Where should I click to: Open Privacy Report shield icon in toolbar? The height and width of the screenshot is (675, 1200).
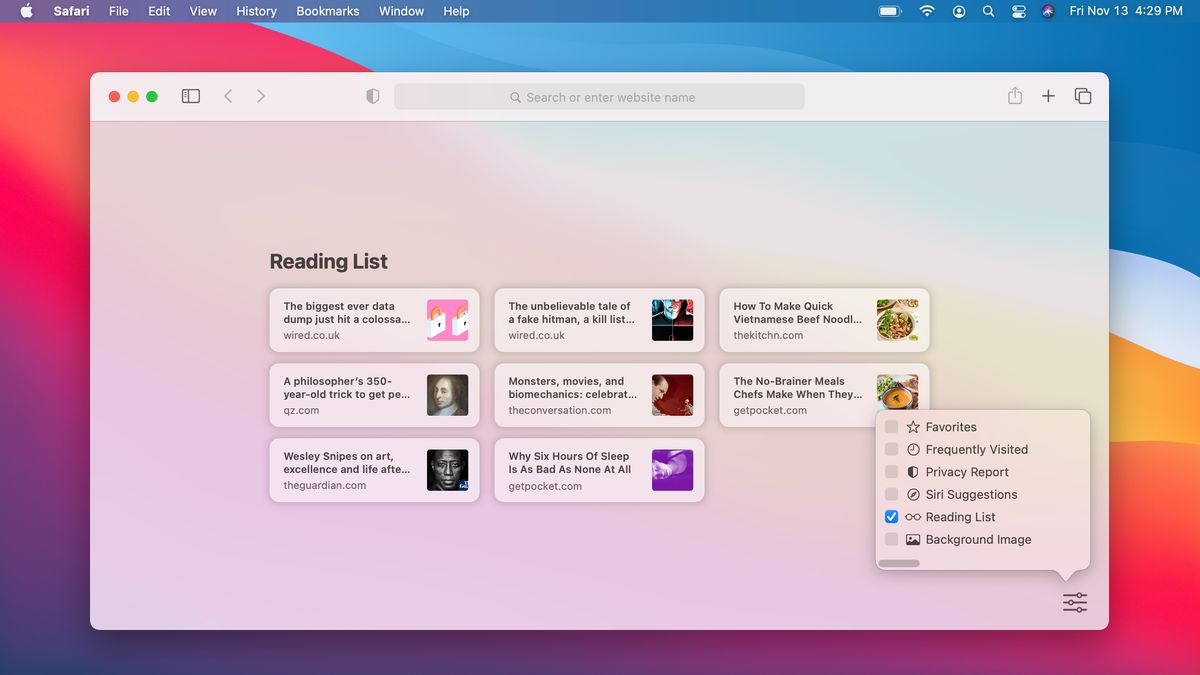click(x=373, y=97)
